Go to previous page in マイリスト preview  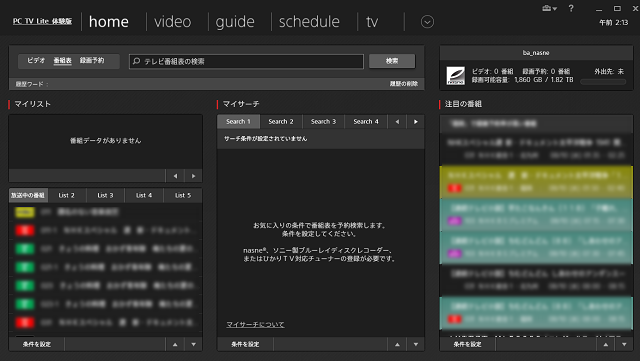click(x=175, y=176)
